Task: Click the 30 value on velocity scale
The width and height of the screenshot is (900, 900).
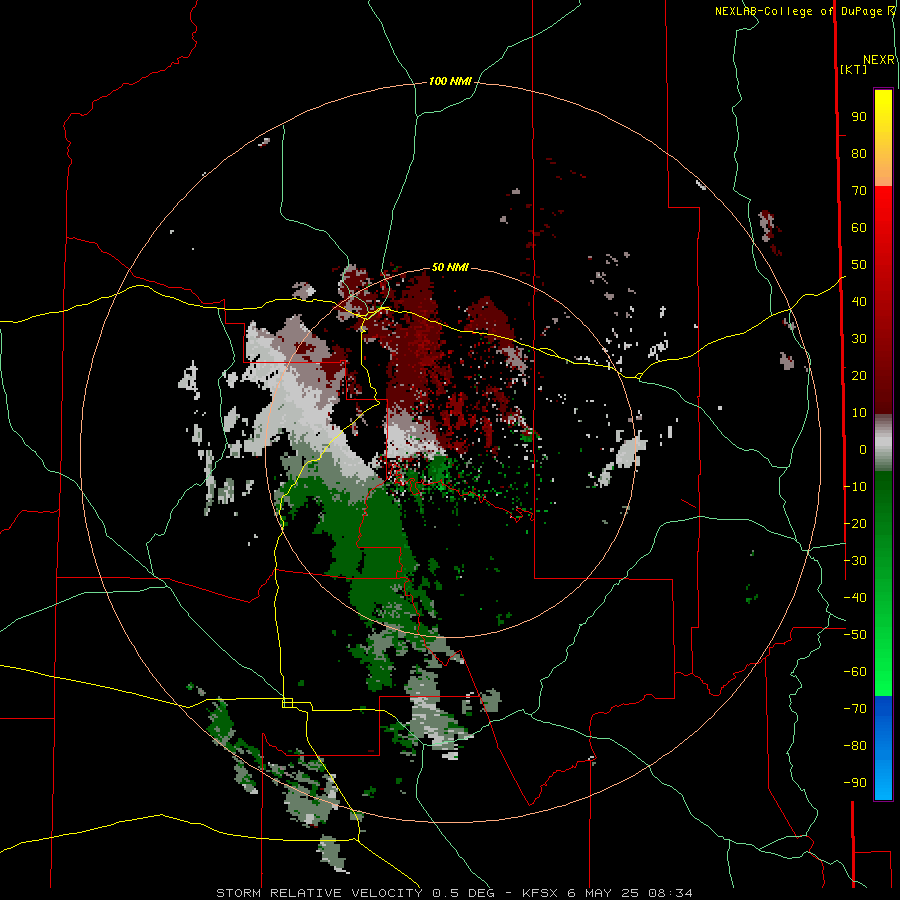Action: (x=859, y=339)
